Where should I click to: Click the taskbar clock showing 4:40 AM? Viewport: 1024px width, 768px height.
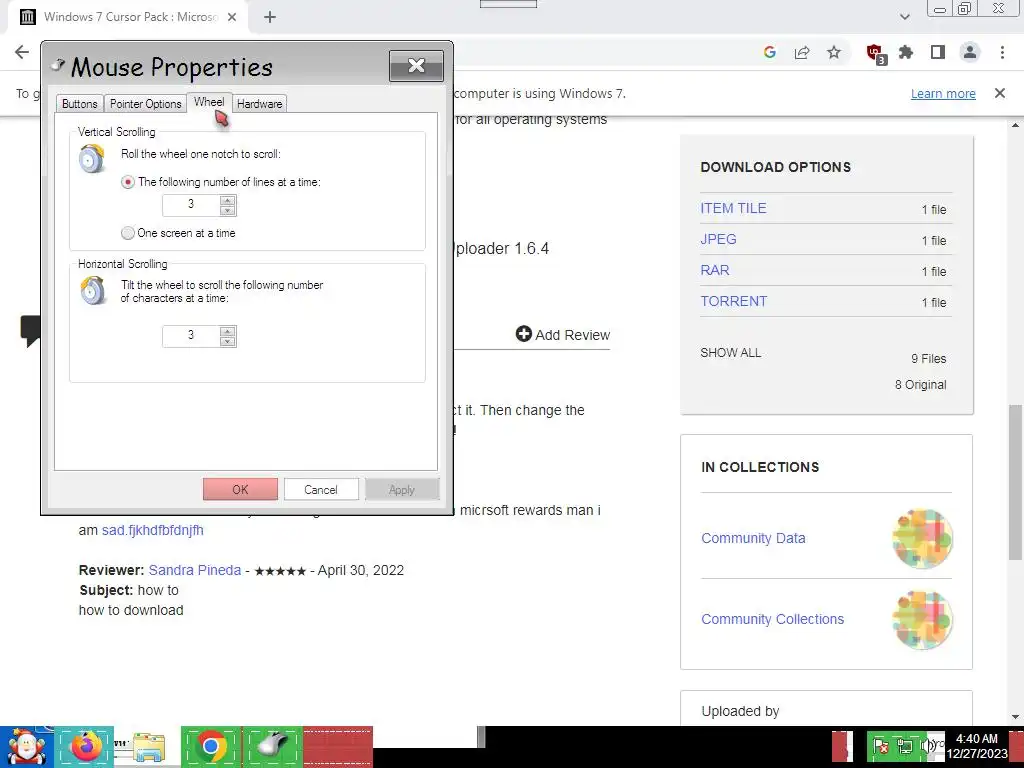click(x=977, y=746)
